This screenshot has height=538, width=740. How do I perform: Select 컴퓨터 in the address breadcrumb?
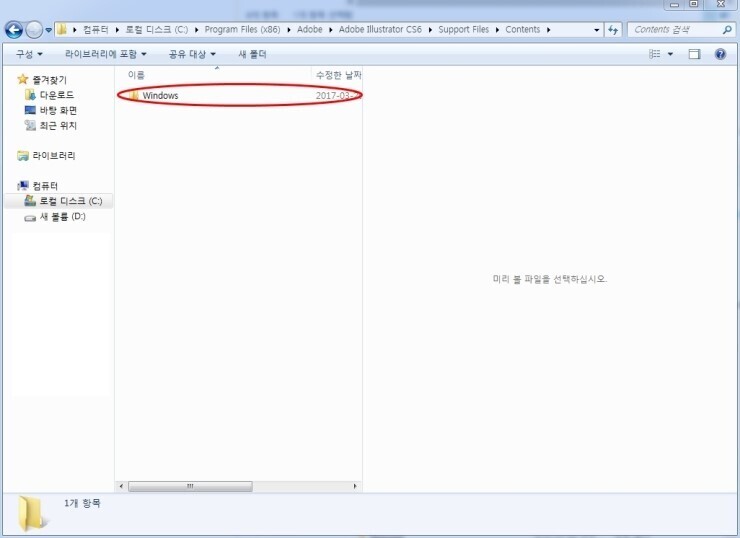(96, 30)
